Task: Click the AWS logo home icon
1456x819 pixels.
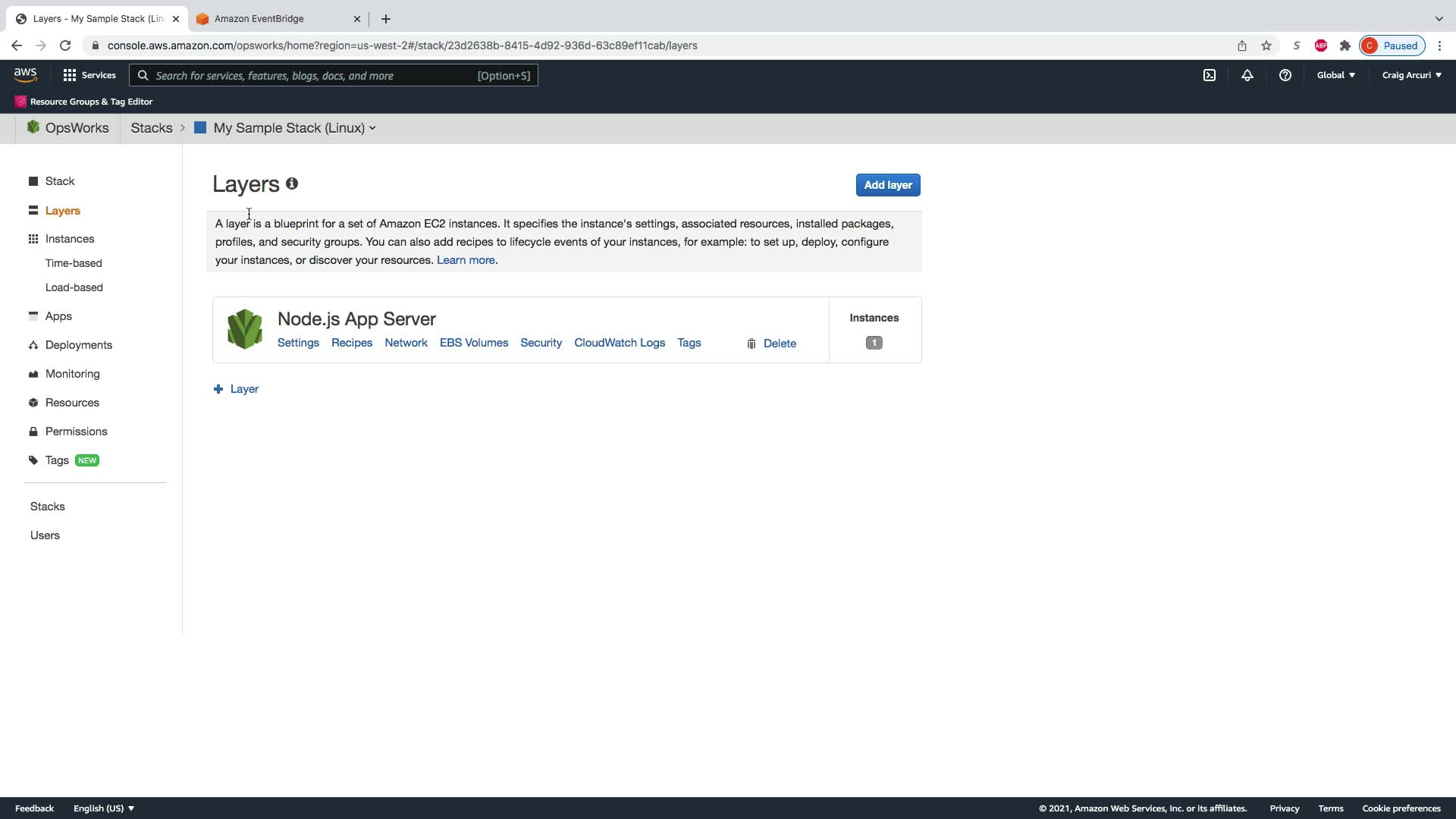Action: (25, 75)
